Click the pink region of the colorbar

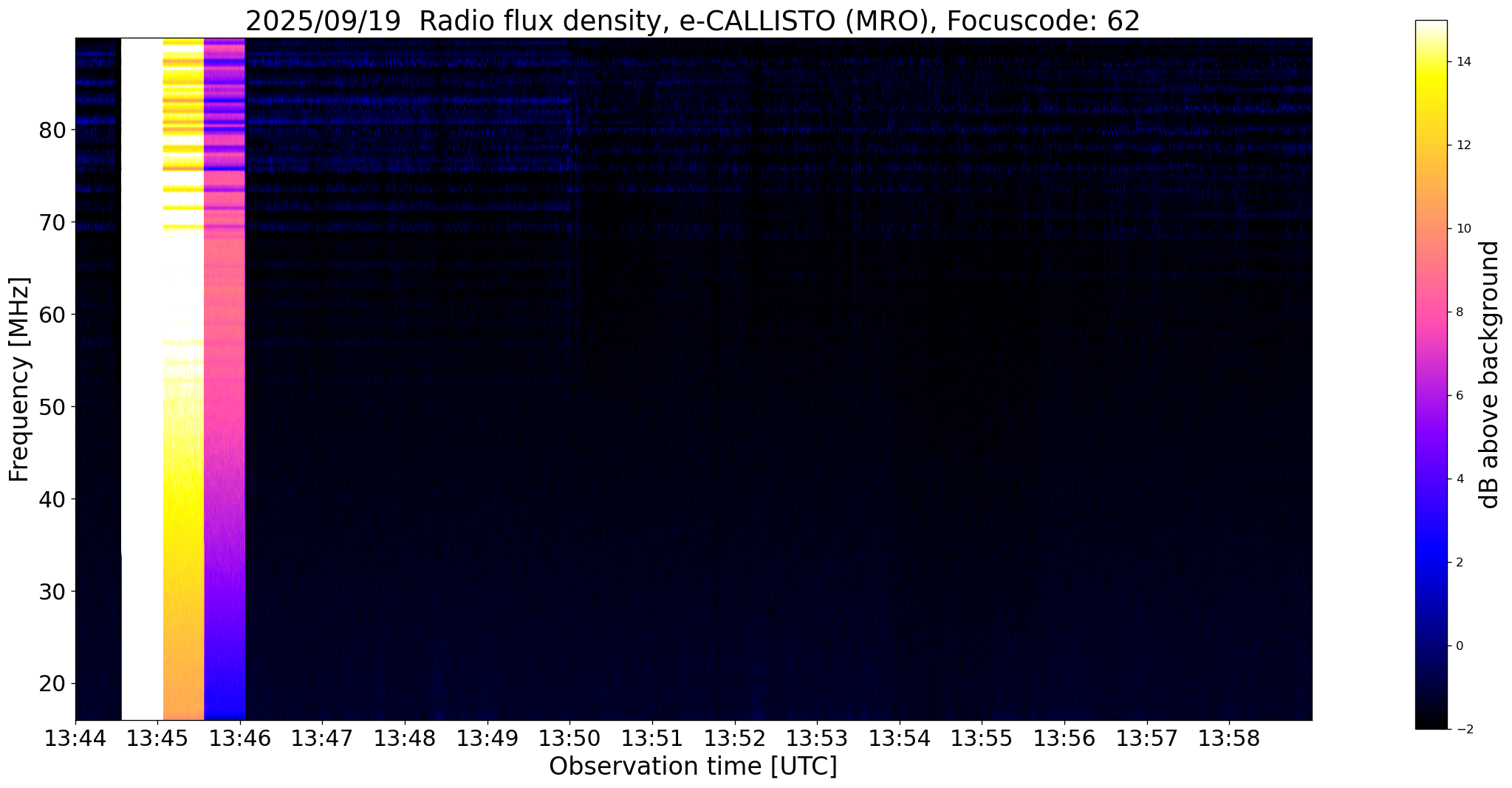tap(1431, 310)
